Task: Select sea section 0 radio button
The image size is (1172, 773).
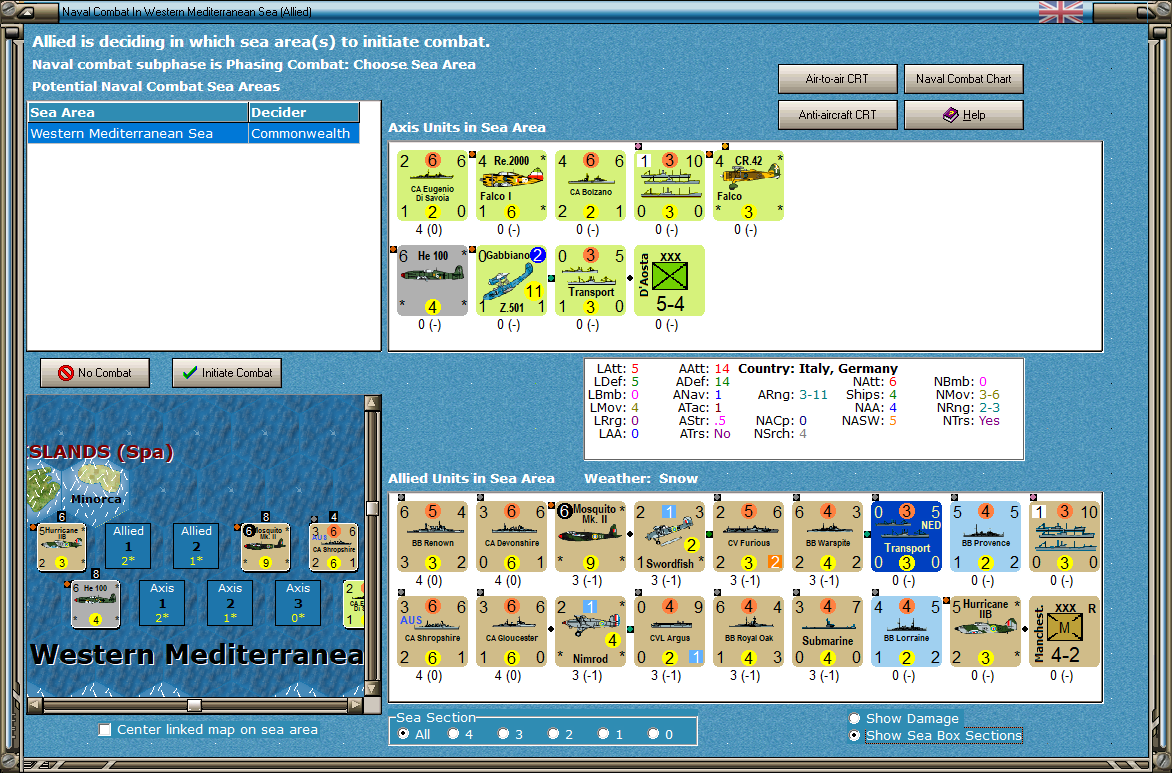Action: (x=654, y=734)
